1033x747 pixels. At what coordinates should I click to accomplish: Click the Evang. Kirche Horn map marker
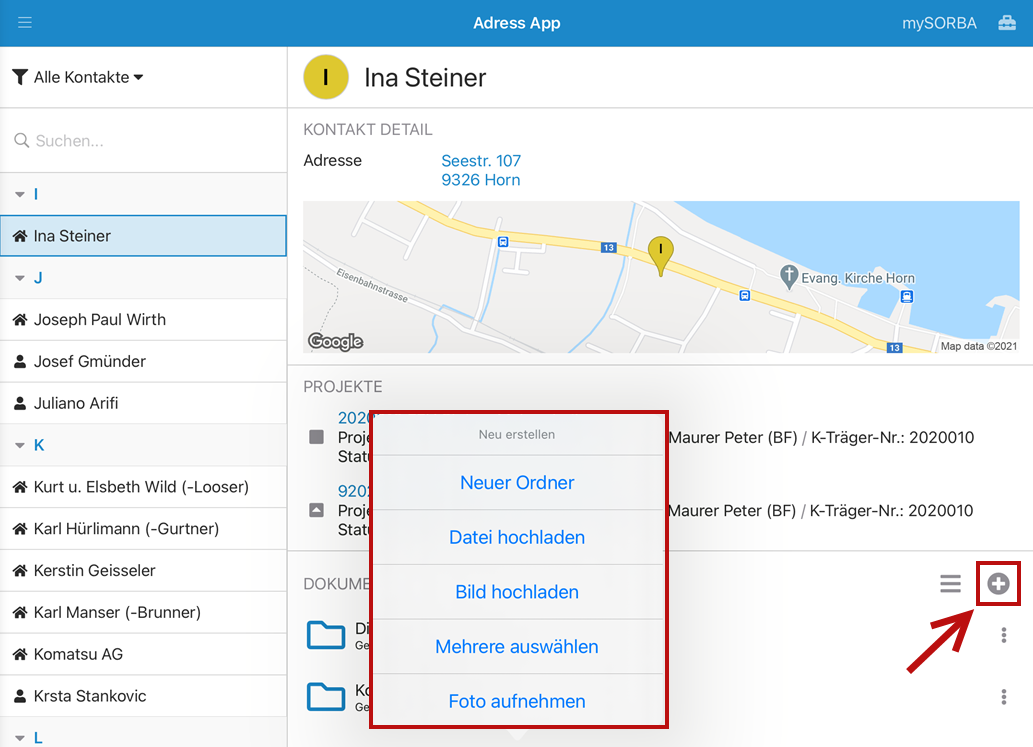click(x=789, y=277)
